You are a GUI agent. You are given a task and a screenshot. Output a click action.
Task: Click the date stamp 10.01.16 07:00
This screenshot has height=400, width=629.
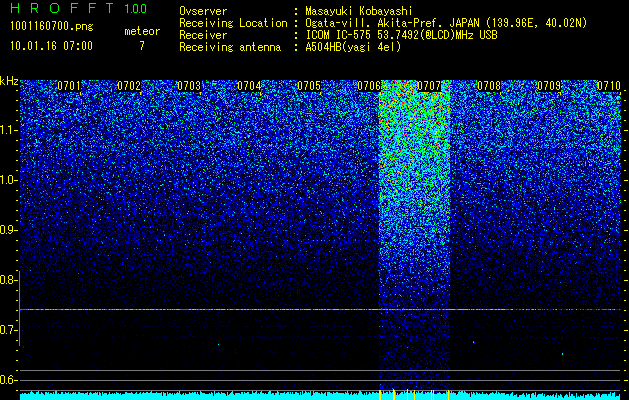(x=51, y=46)
